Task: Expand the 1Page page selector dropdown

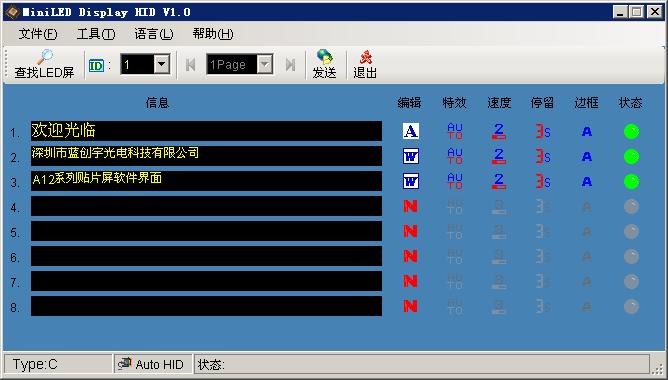Action: [x=265, y=65]
